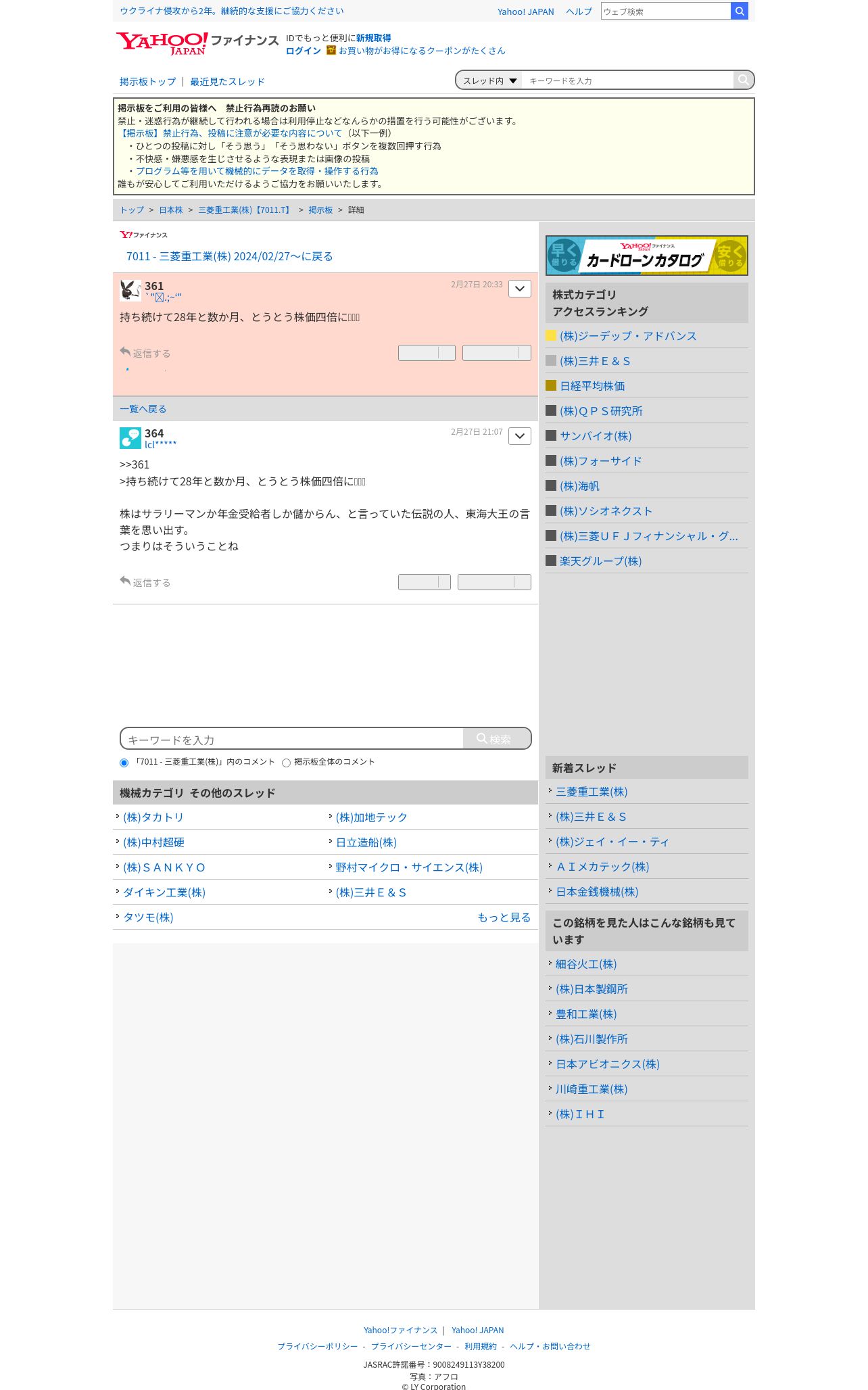This screenshot has height=1390, width=868.
Task: Open (株)ＱＰＳ研究所 in ranking
Action: point(601,411)
